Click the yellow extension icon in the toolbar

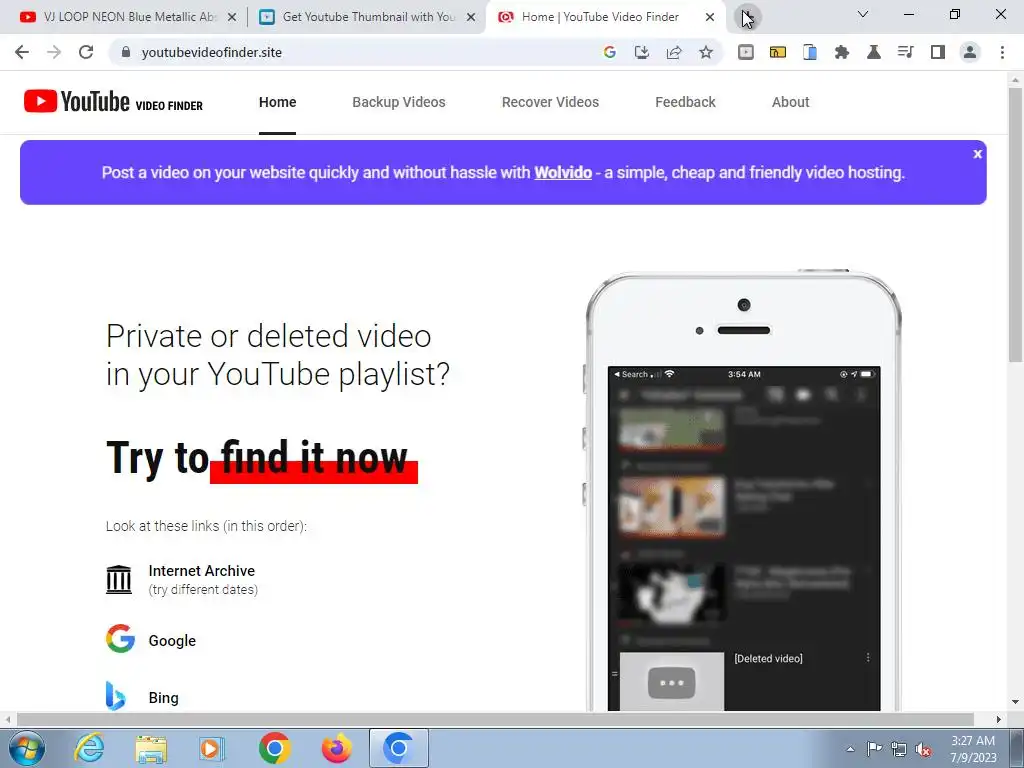point(778,52)
